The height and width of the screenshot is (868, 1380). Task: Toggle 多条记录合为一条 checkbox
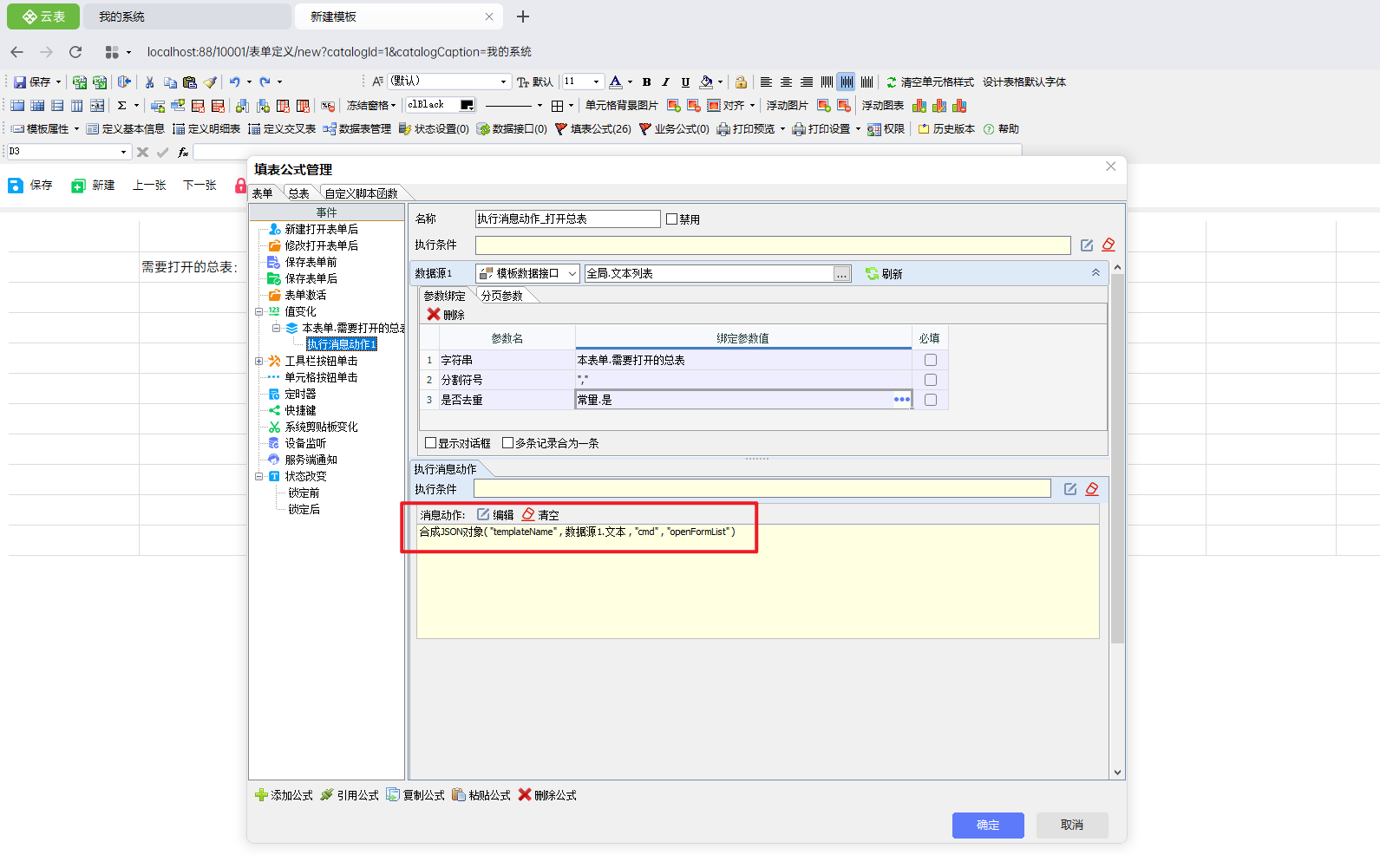tap(508, 443)
